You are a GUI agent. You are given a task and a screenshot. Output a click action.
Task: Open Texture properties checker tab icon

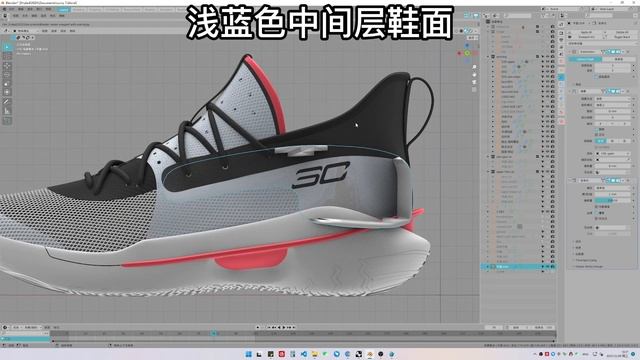tap(562, 121)
